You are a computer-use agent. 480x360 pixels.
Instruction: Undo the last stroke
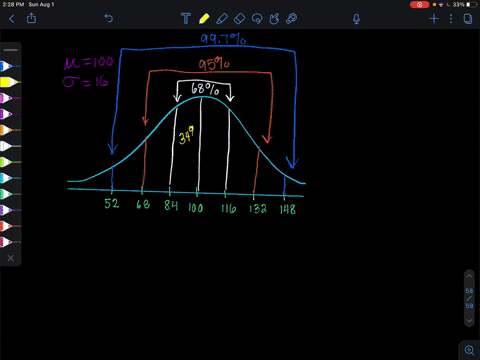(x=109, y=18)
